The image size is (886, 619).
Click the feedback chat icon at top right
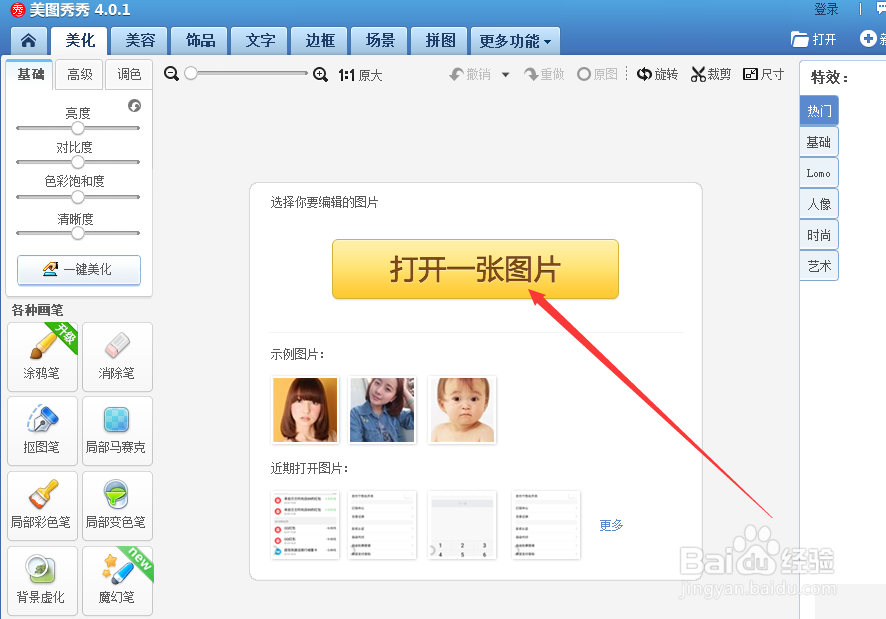click(x=880, y=8)
